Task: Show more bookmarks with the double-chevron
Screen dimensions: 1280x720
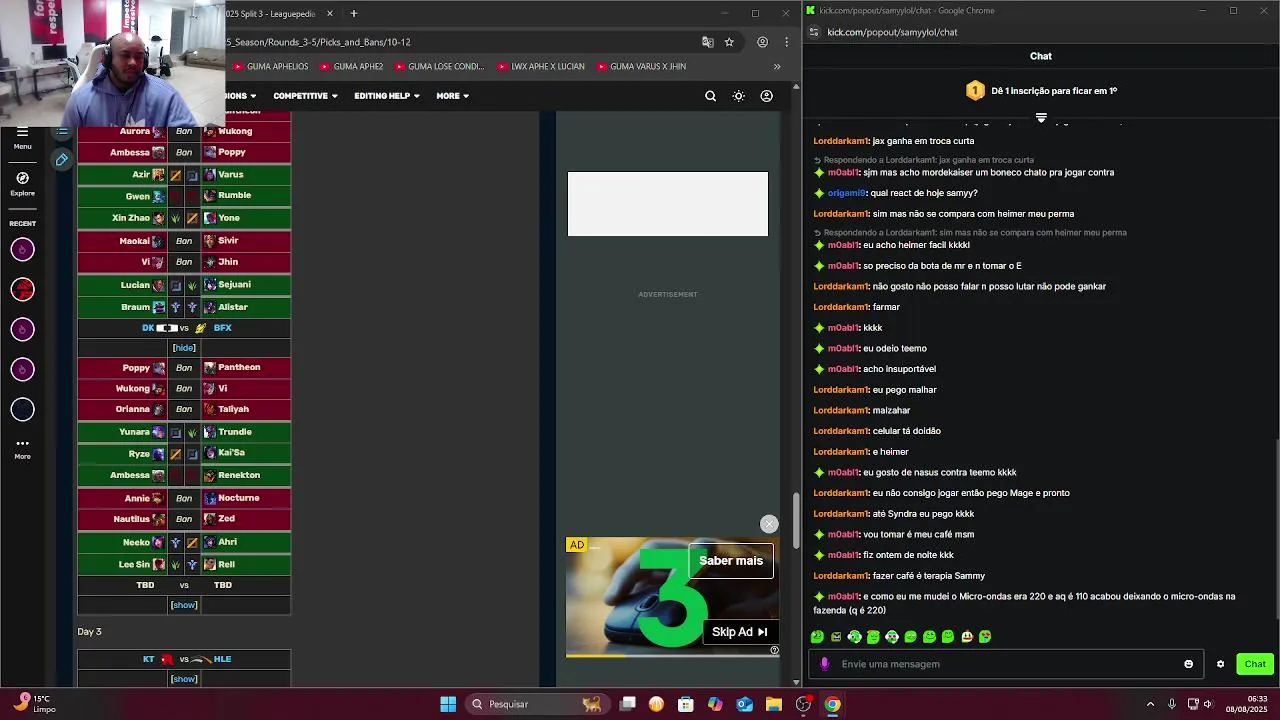Action: tap(777, 67)
